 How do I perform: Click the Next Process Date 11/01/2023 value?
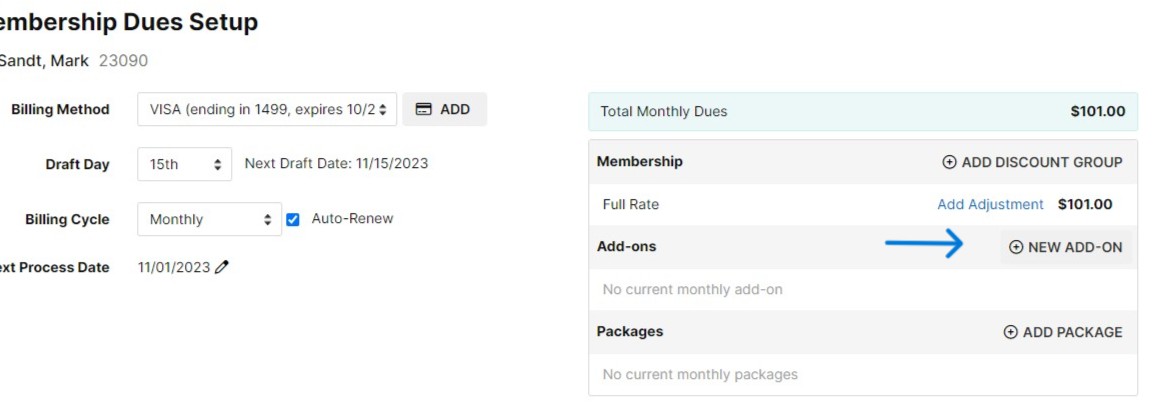tap(174, 268)
